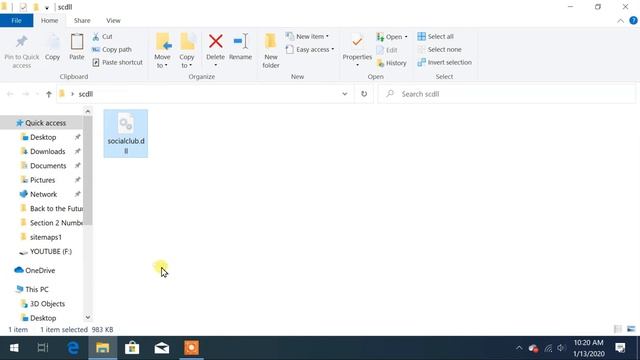Collapse the ribbon with the caret
Image resolution: width=640 pixels, height=360 pixels.
coord(620,21)
